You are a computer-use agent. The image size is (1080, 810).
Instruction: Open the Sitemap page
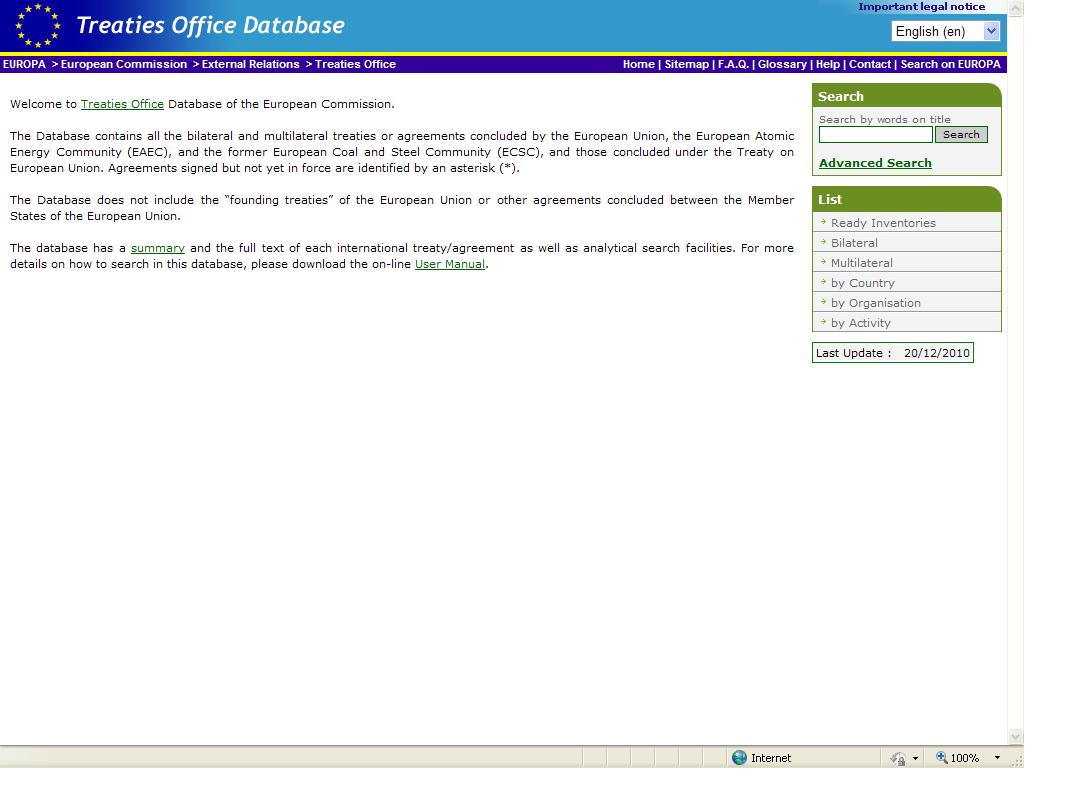(x=686, y=64)
